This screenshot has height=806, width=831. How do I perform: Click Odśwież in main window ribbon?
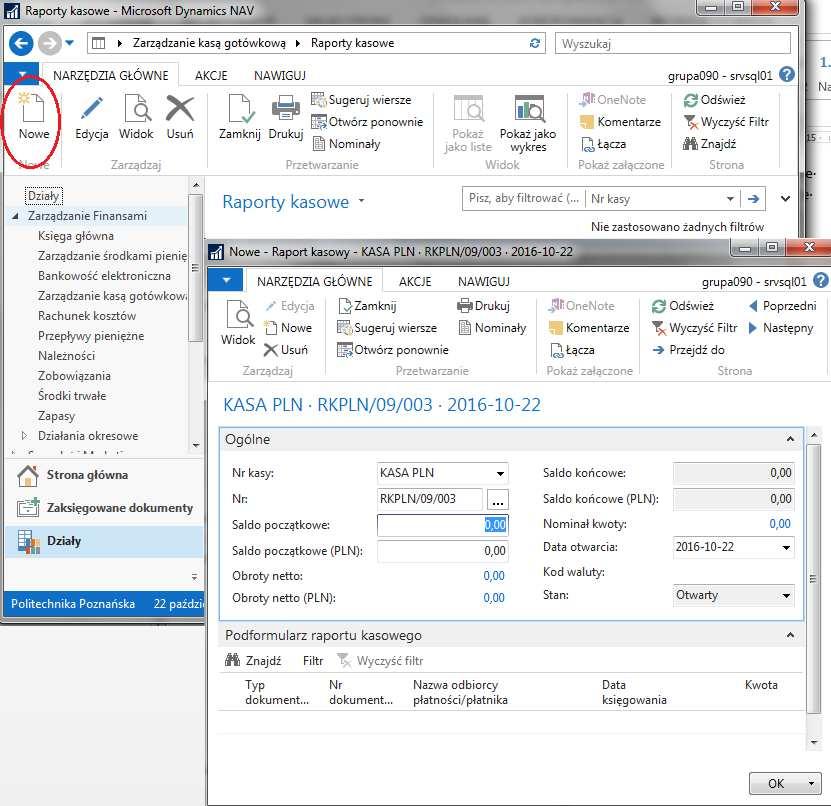[x=714, y=100]
